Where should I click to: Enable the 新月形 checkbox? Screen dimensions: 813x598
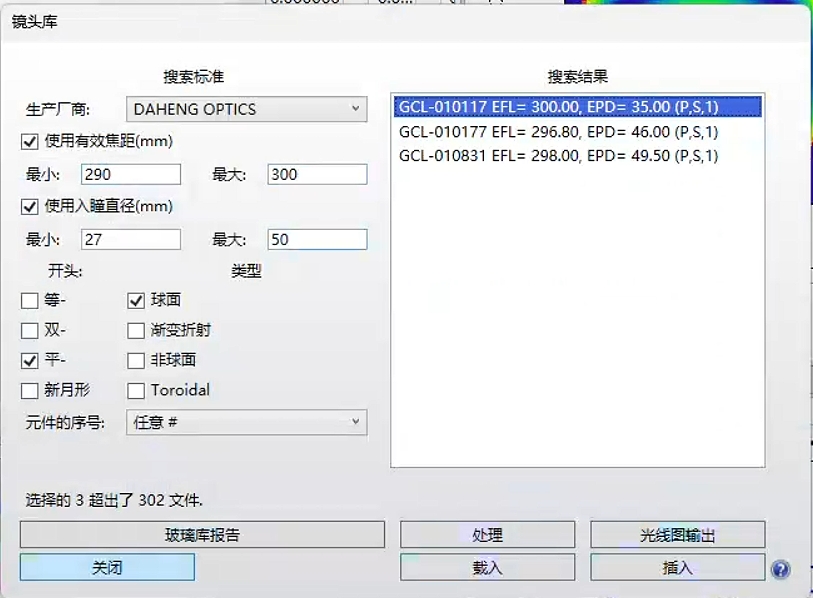[30, 390]
